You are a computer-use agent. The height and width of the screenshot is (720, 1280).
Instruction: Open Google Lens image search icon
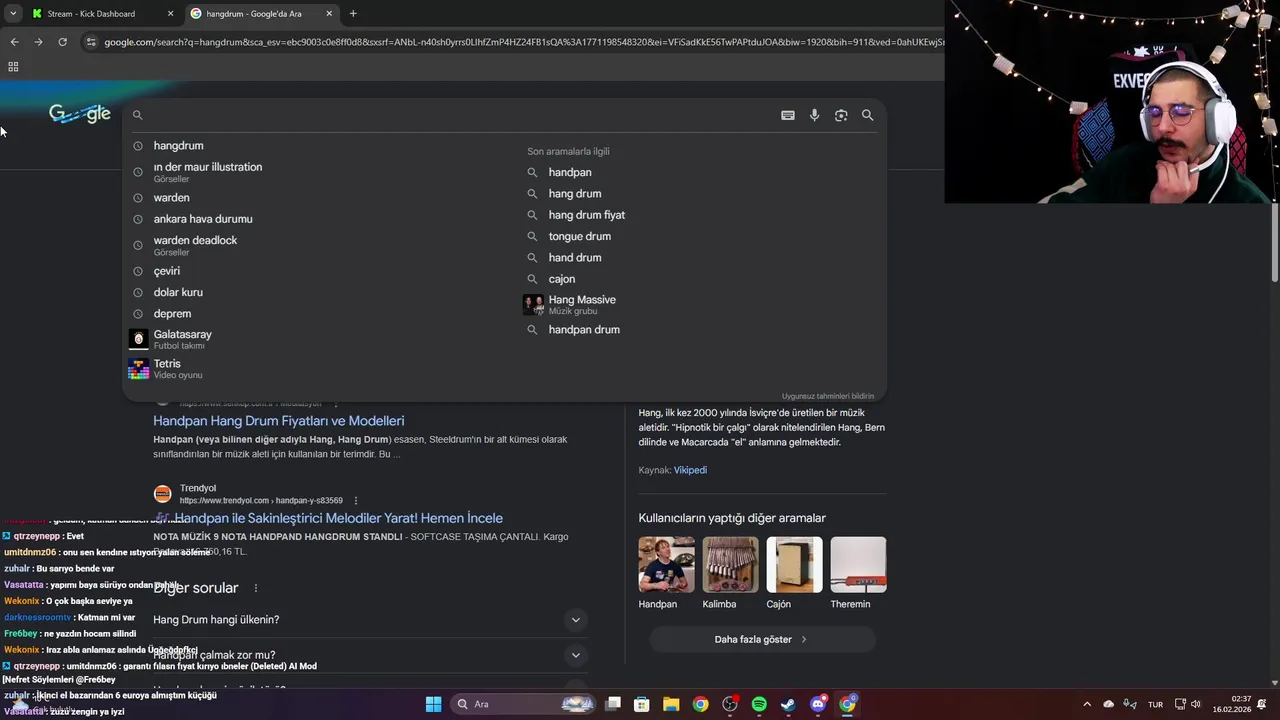(x=841, y=115)
